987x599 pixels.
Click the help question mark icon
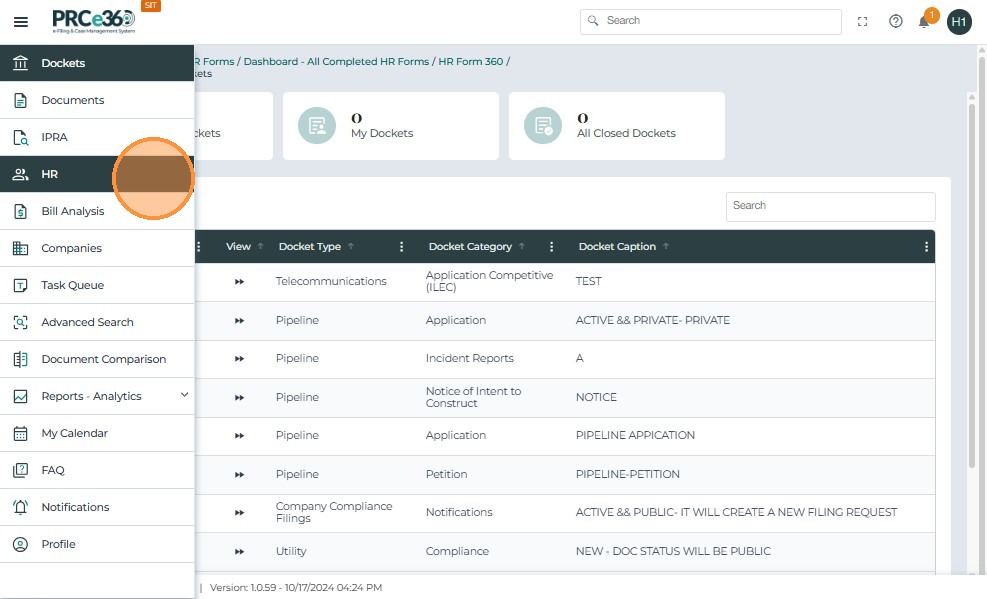[x=896, y=22]
